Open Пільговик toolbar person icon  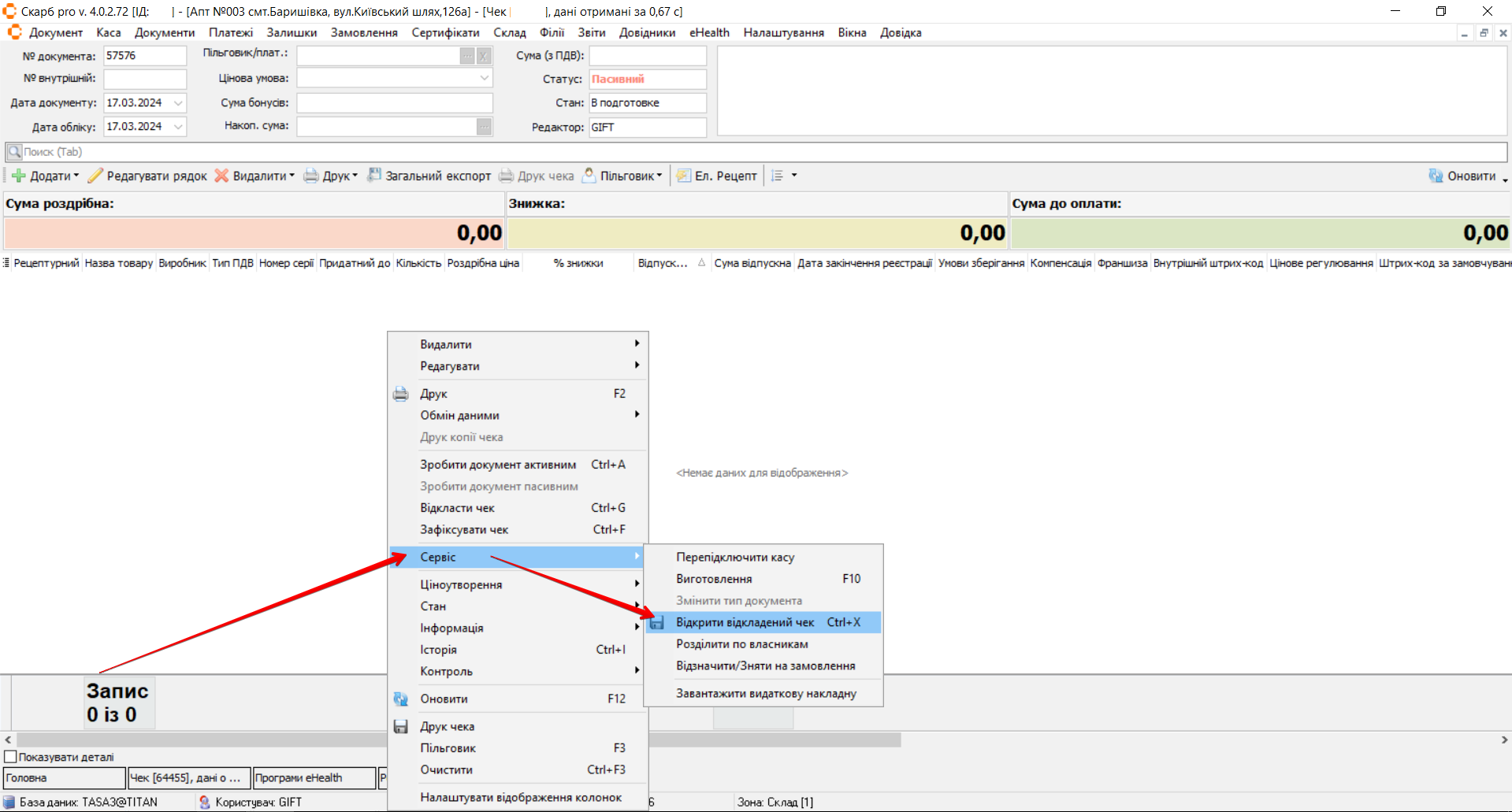(589, 176)
